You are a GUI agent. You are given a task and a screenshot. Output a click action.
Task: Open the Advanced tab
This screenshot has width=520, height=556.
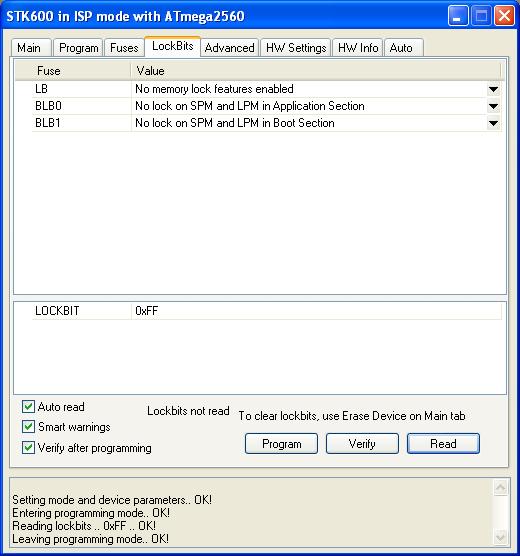(x=229, y=48)
